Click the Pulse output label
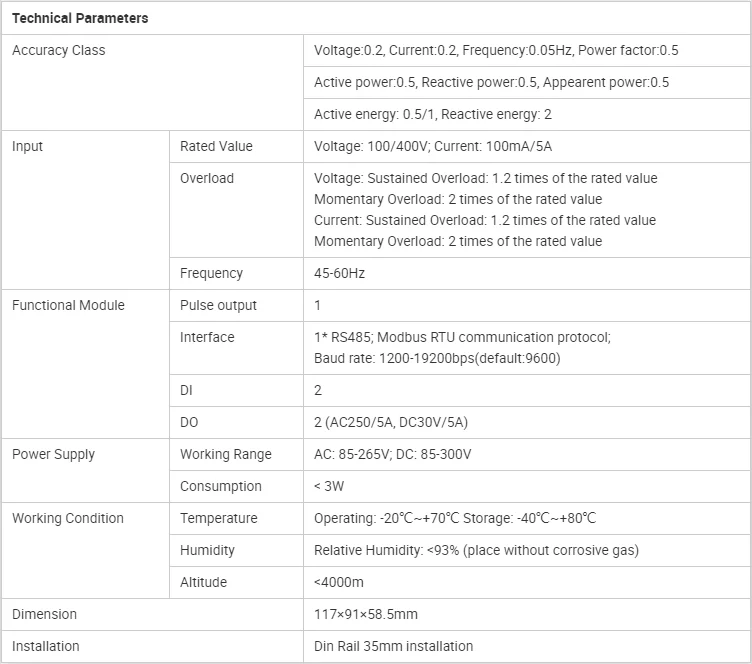The height and width of the screenshot is (664, 752). (218, 305)
